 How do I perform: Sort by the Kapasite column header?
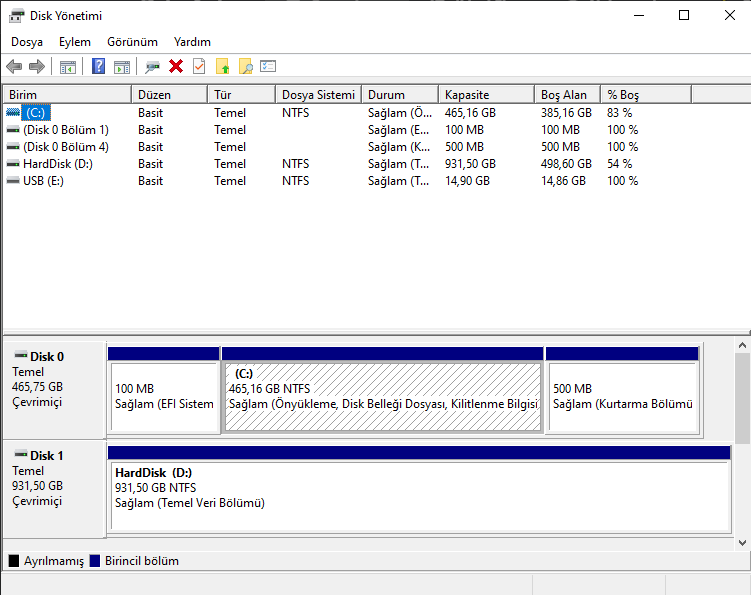[486, 94]
